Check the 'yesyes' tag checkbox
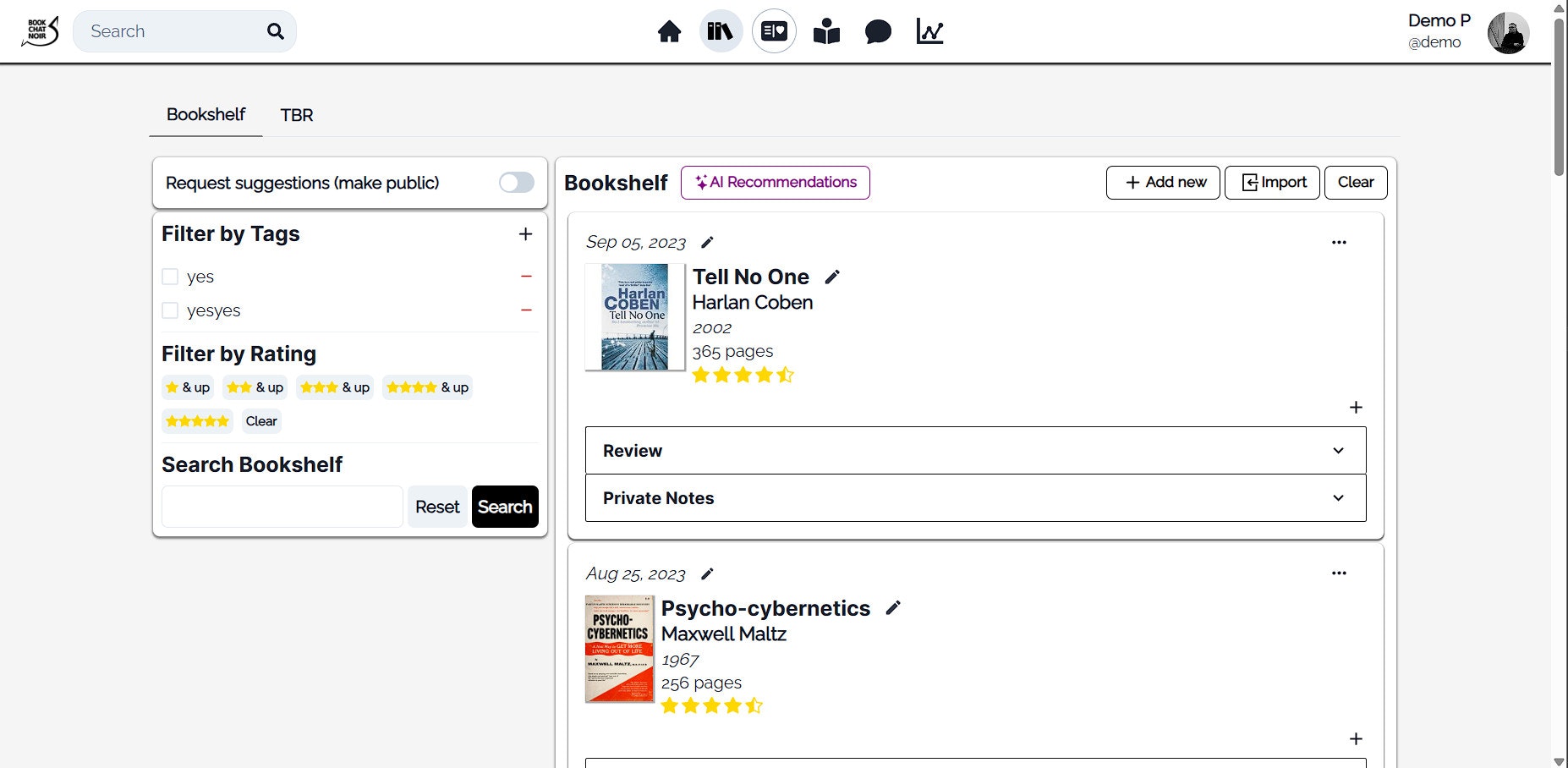This screenshot has width=1568, height=768. point(170,310)
